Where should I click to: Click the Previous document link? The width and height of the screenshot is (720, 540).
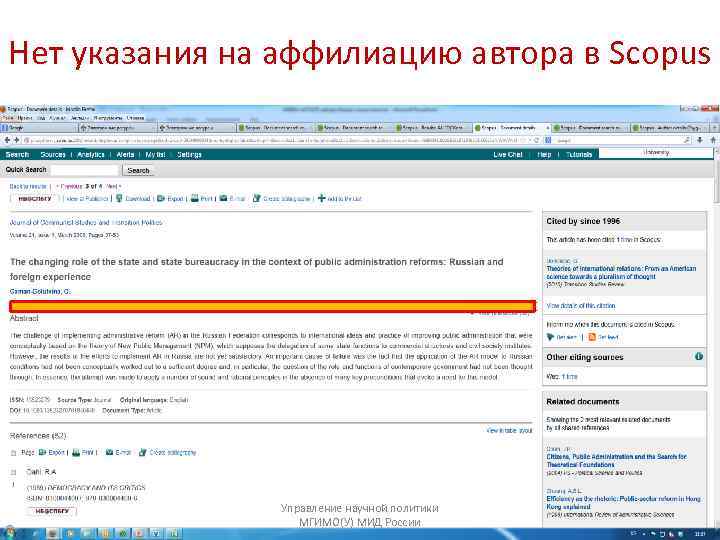coord(69,186)
